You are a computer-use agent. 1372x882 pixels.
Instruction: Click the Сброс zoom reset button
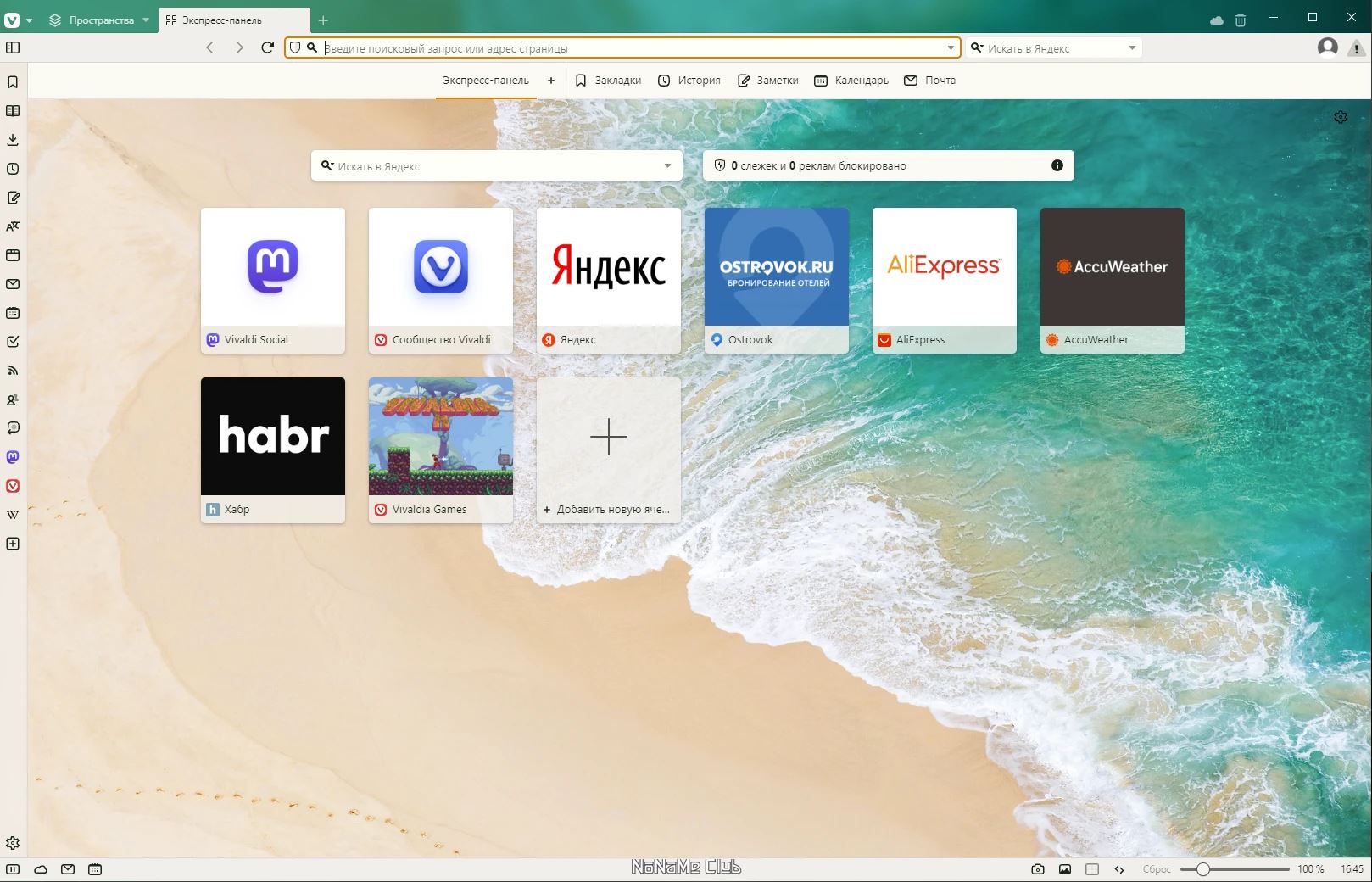coord(1157,869)
